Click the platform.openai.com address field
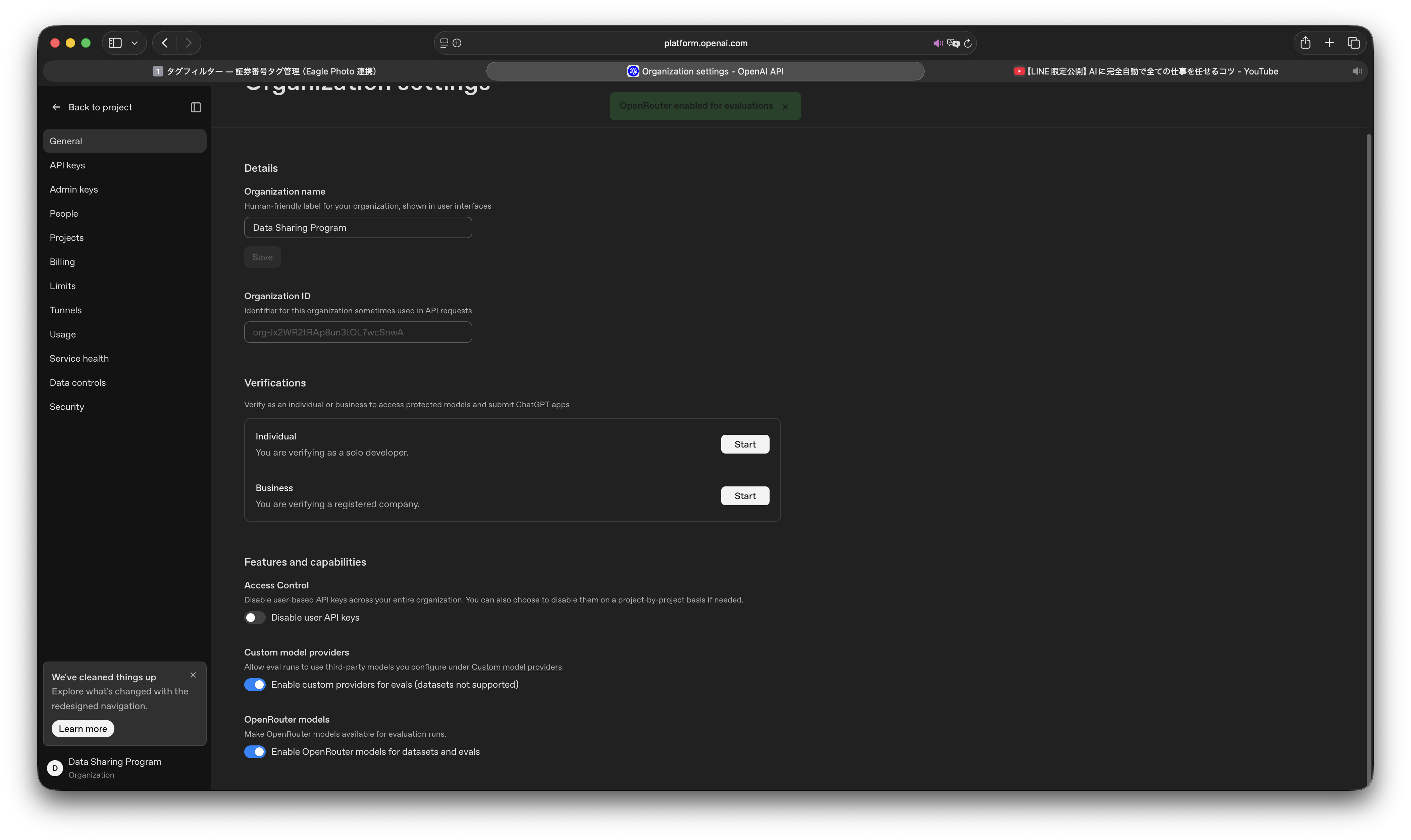 (x=705, y=43)
